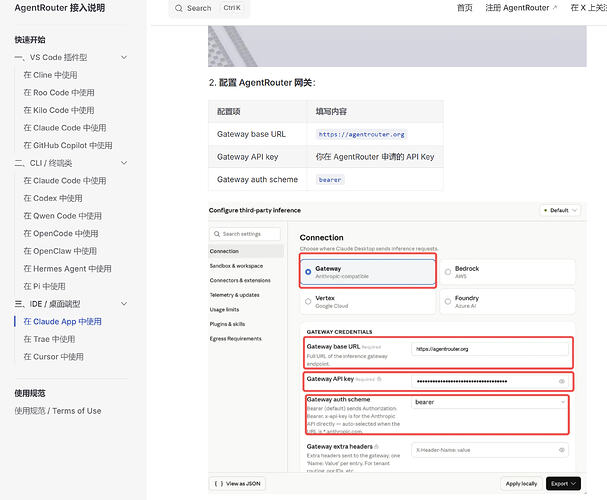The image size is (607, 500).
Task: Click the eye icon in Gateway extra headers field
Action: tap(562, 450)
